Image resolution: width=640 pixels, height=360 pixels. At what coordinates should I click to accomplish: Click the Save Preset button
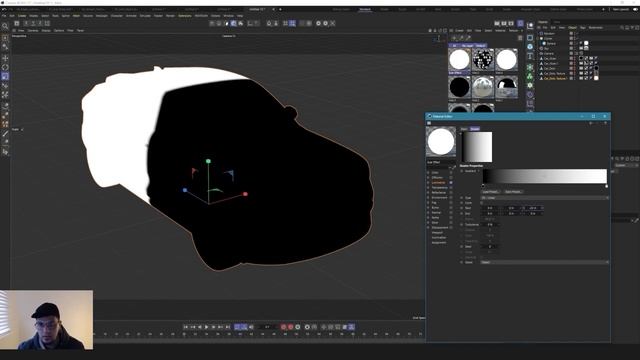[513, 191]
